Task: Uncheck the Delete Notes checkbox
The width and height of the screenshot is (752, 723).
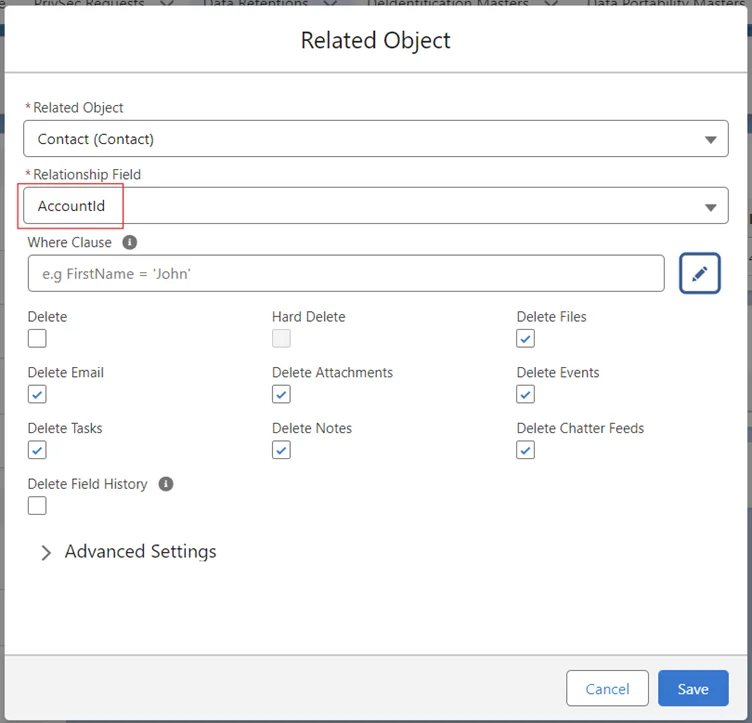Action: point(281,451)
